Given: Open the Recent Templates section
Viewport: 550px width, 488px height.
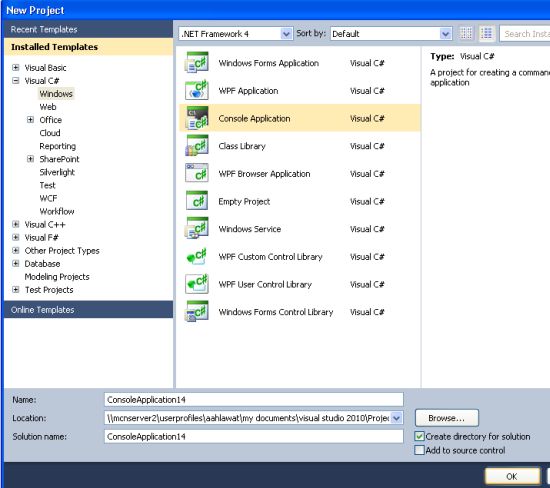Looking at the screenshot, I should pyautogui.click(x=88, y=29).
